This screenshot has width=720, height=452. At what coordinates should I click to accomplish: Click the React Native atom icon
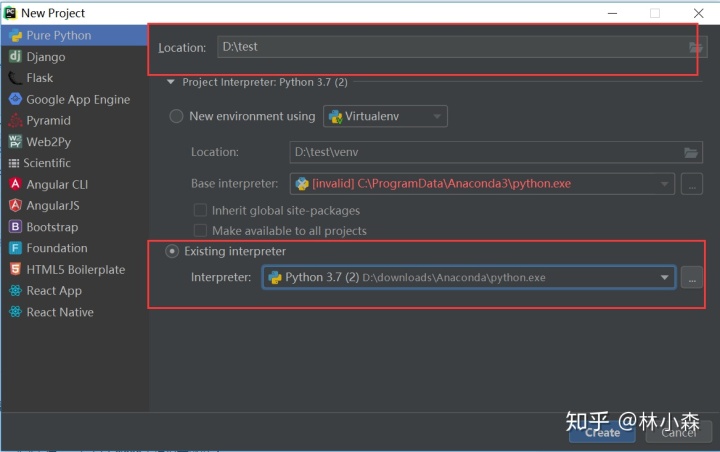point(15,312)
